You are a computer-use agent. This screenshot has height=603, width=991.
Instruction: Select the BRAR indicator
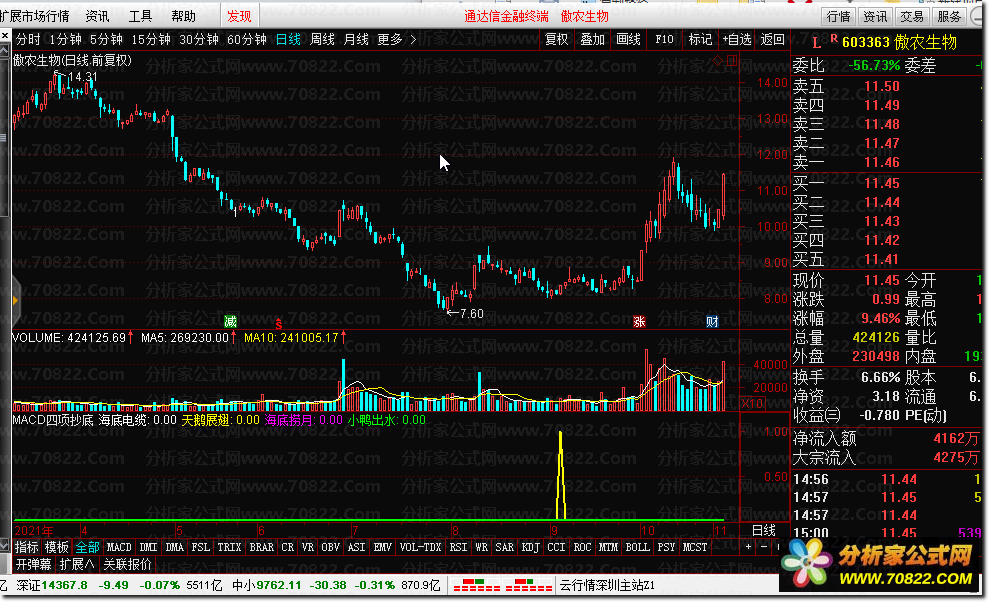pyautogui.click(x=261, y=547)
